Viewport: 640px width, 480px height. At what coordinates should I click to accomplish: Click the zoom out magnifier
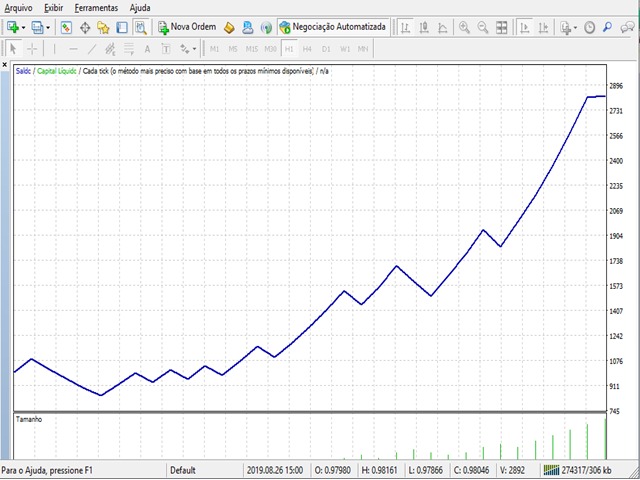pos(483,27)
